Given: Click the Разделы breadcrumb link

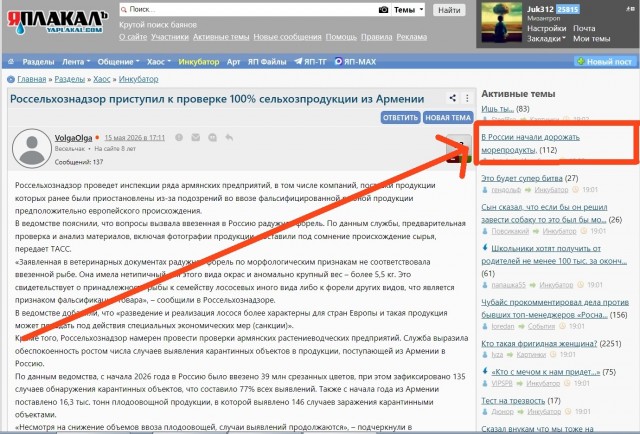Looking at the screenshot, I should 70,79.
